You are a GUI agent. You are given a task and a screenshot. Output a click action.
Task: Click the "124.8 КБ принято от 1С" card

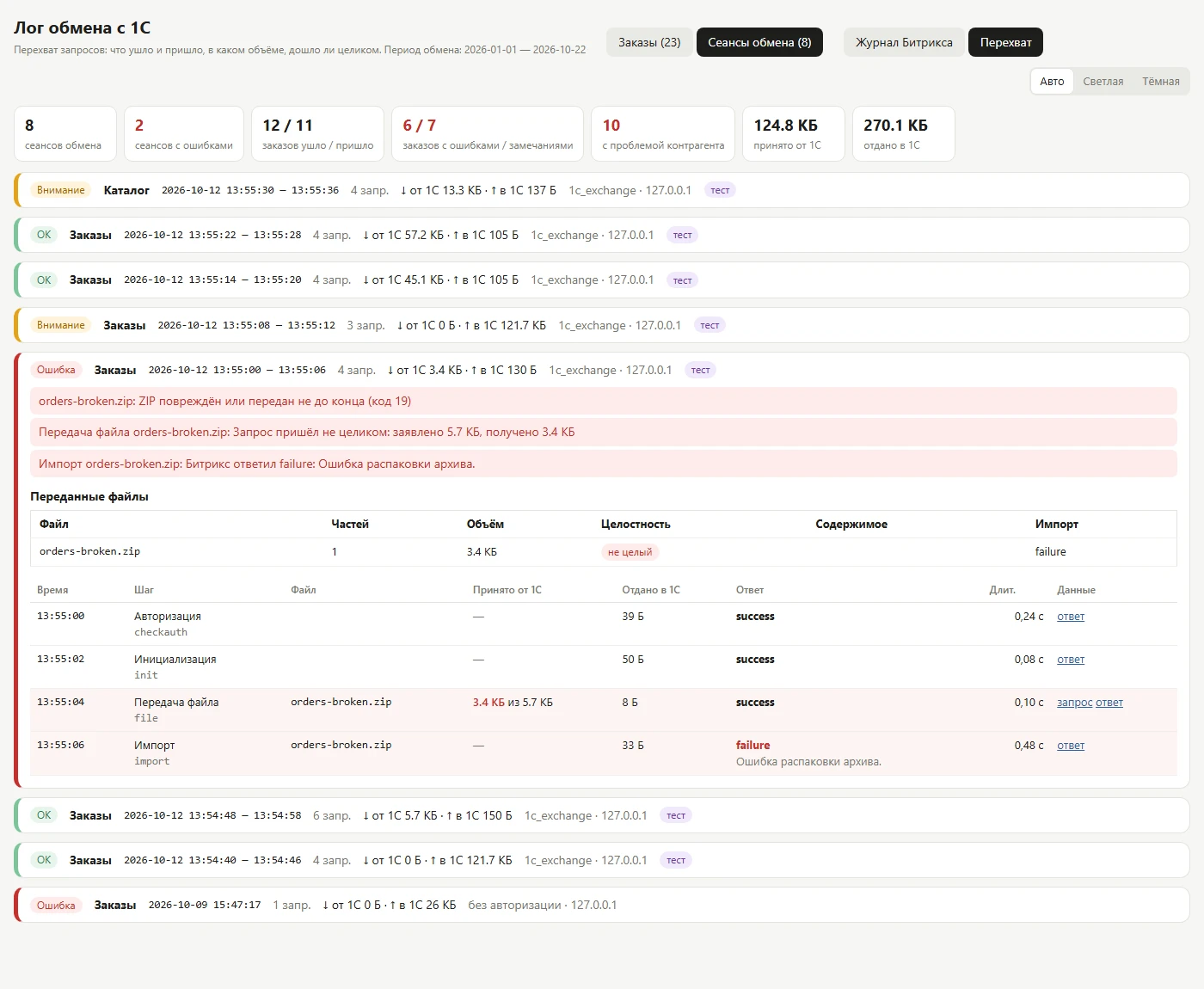(x=794, y=133)
